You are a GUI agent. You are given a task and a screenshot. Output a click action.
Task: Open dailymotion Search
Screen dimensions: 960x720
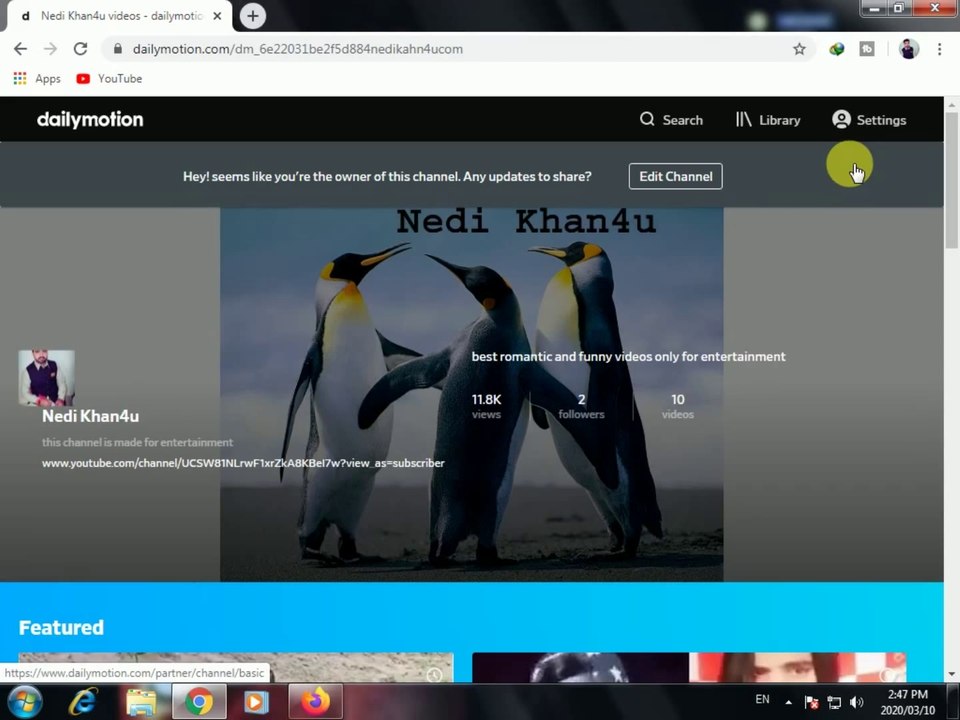[x=671, y=120]
